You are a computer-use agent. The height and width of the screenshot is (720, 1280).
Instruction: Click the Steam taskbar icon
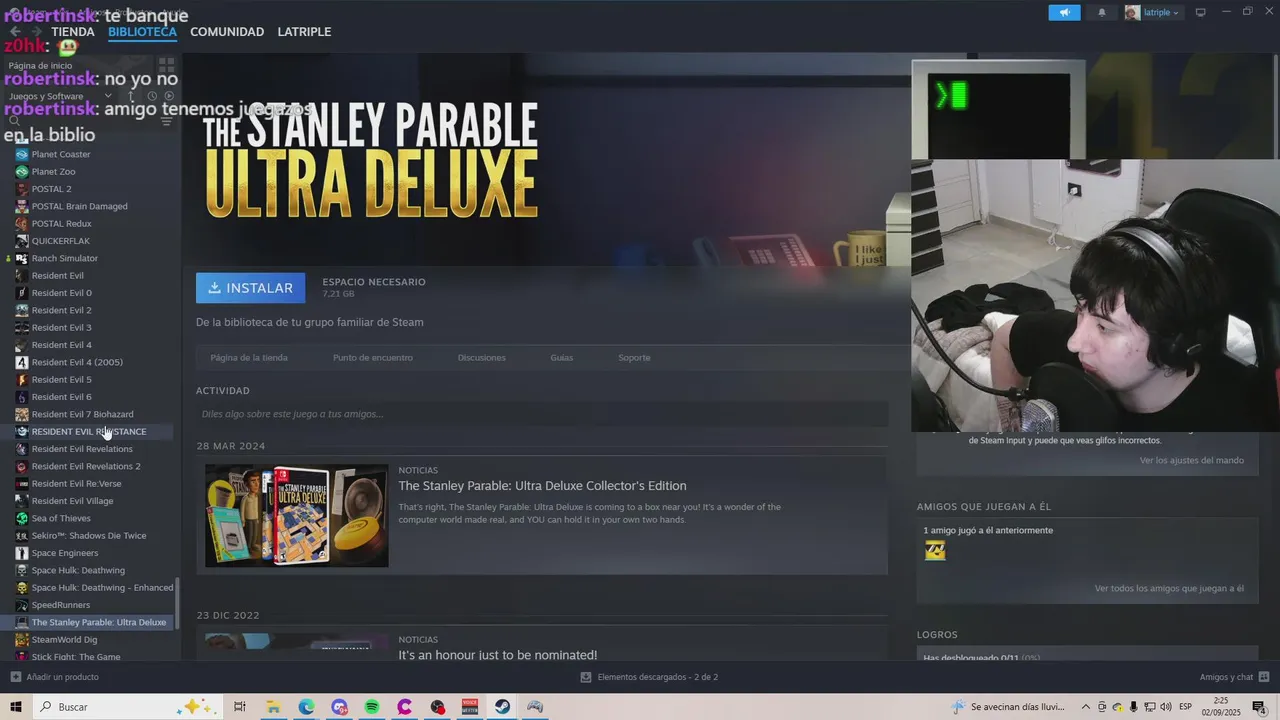(502, 707)
